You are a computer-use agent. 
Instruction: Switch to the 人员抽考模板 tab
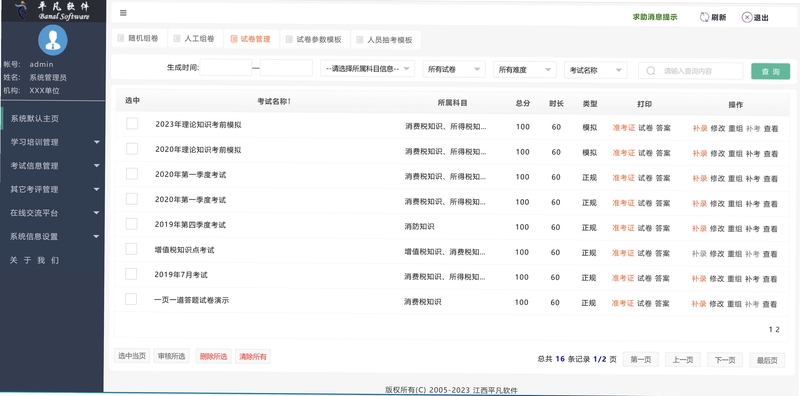(386, 40)
